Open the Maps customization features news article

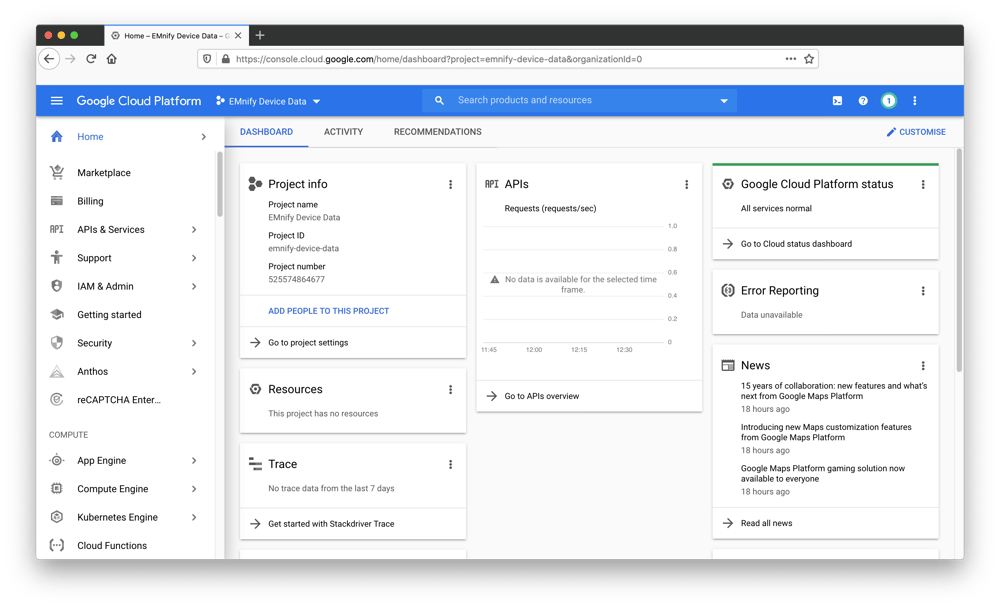pyautogui.click(x=826, y=432)
